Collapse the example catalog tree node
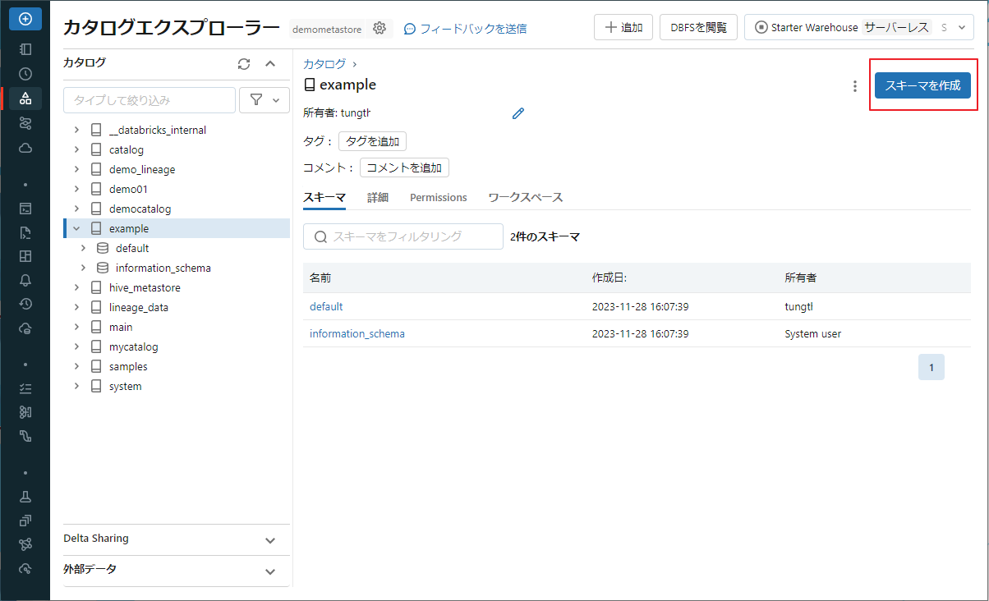The width and height of the screenshot is (989, 601). [77, 229]
